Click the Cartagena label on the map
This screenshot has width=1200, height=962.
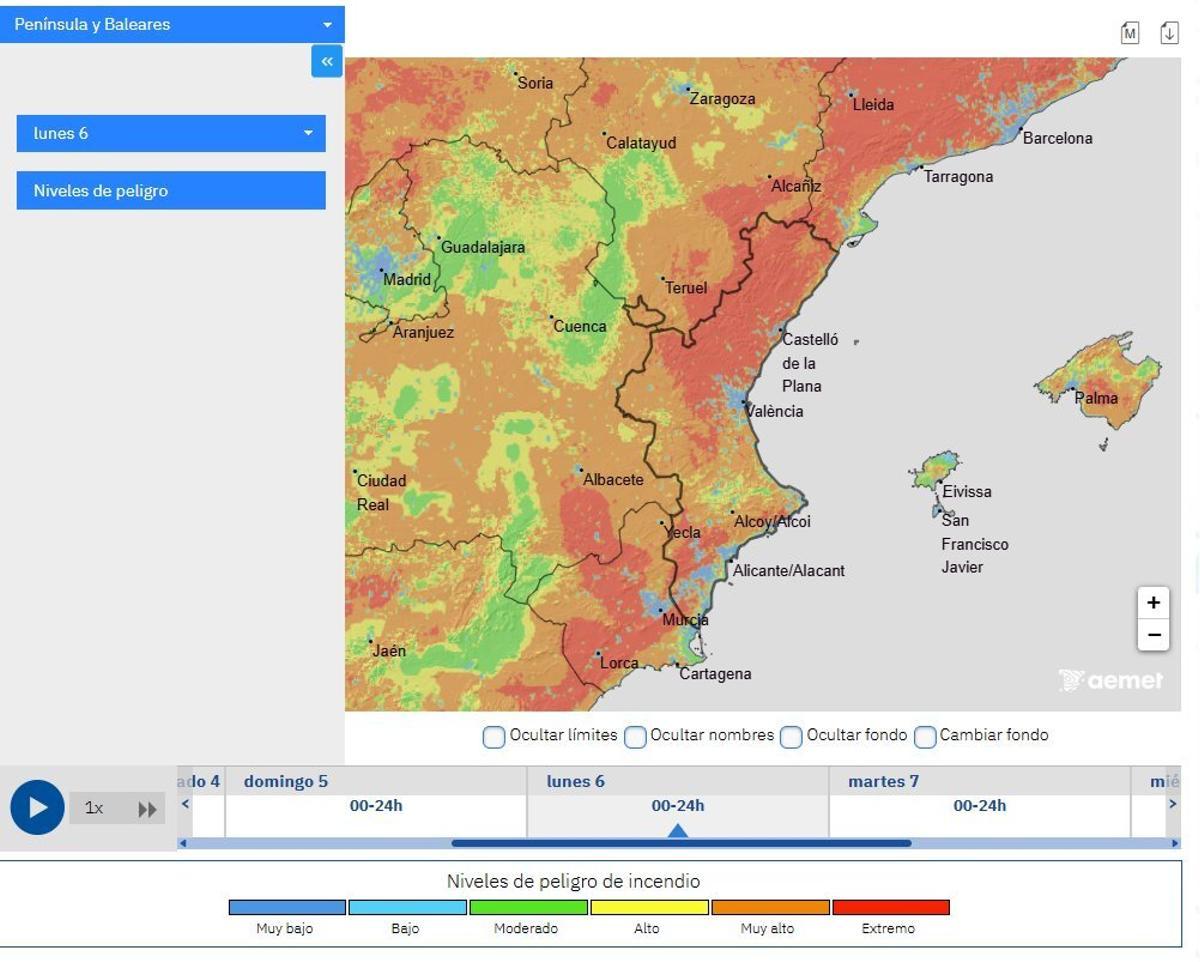[x=715, y=674]
